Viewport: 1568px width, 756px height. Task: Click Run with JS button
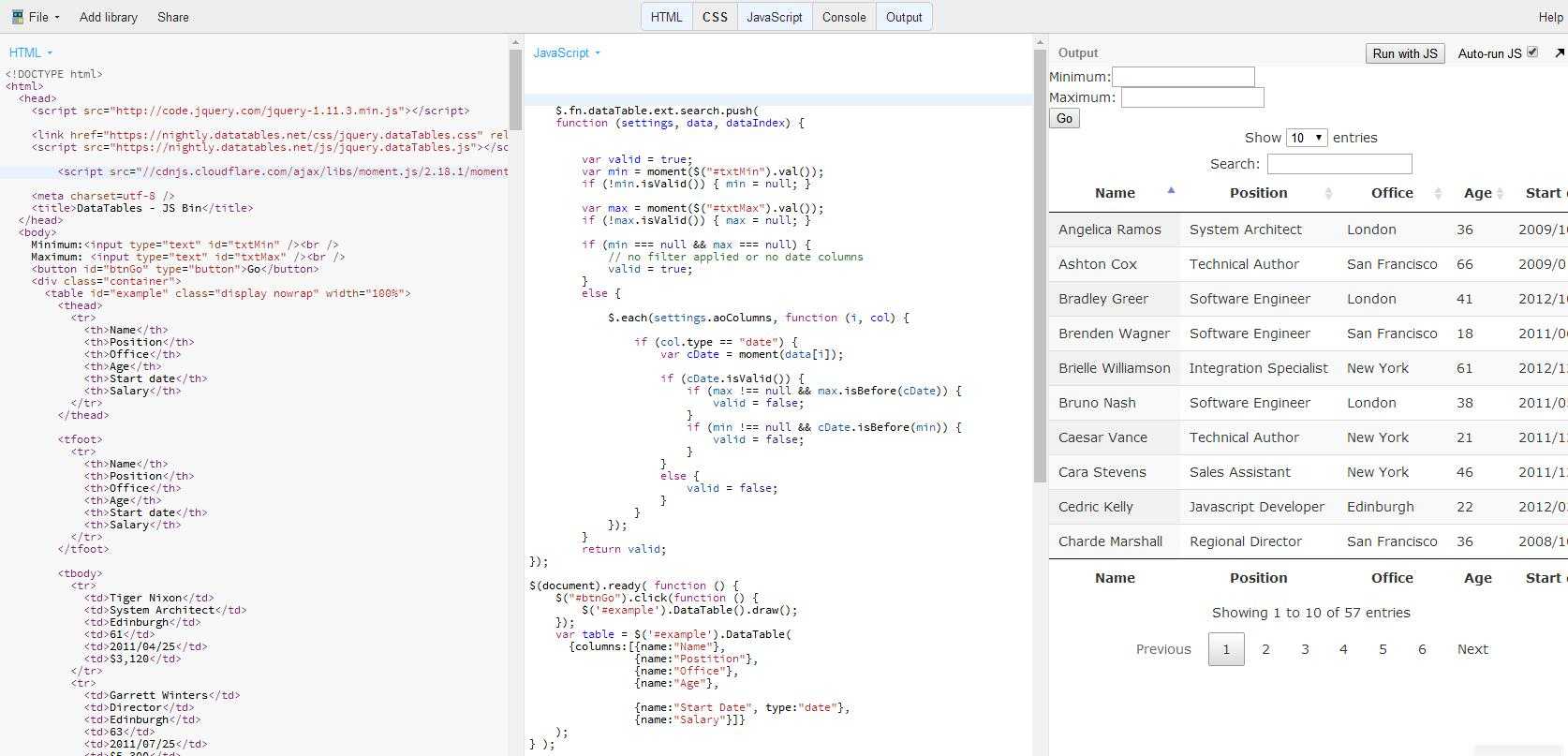point(1405,53)
